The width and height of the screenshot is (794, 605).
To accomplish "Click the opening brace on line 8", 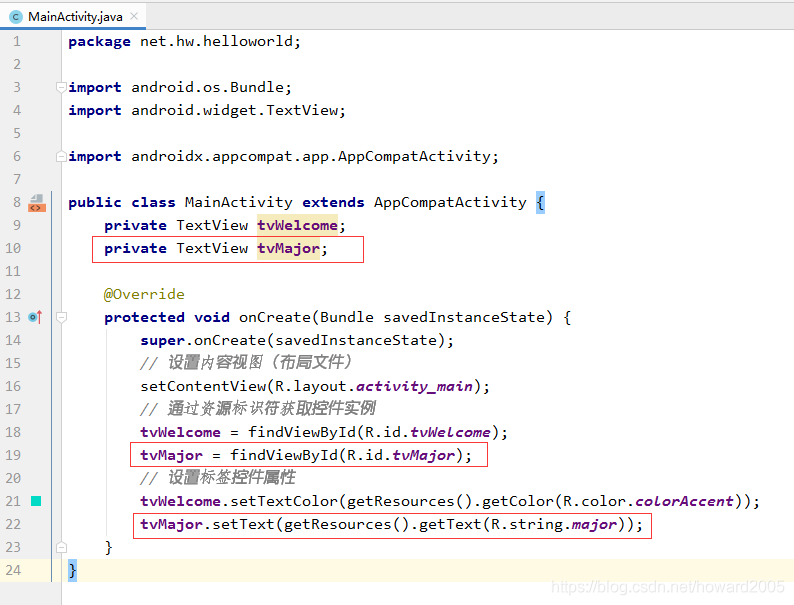I will pos(540,203).
